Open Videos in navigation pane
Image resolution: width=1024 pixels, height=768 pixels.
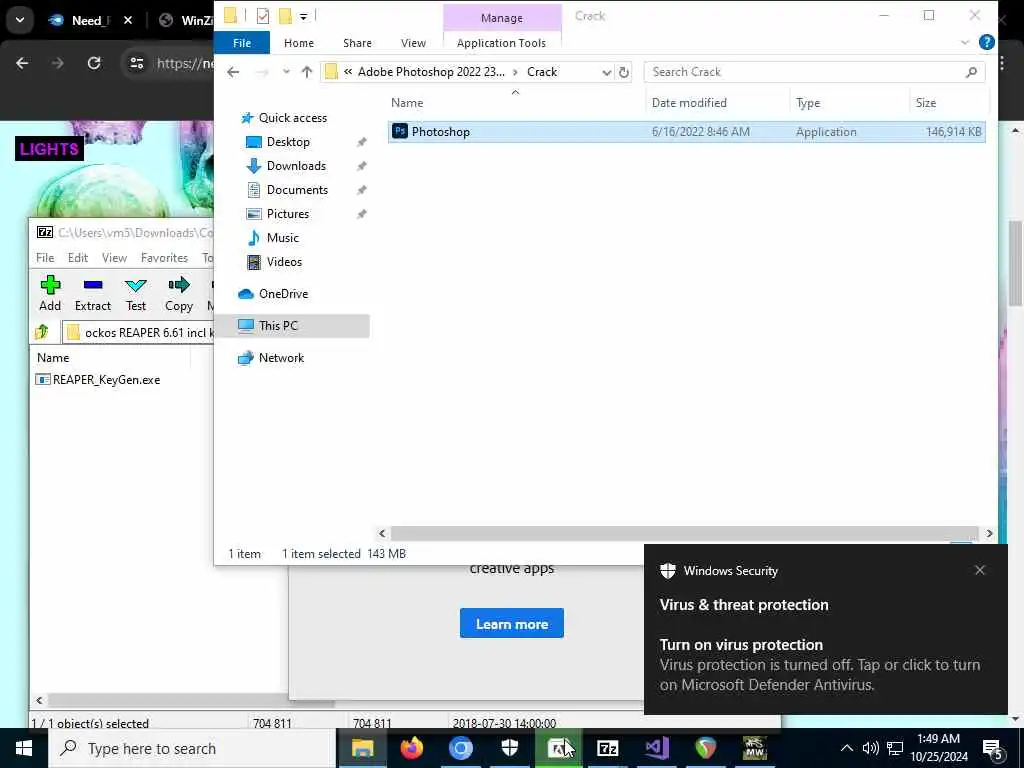click(283, 262)
